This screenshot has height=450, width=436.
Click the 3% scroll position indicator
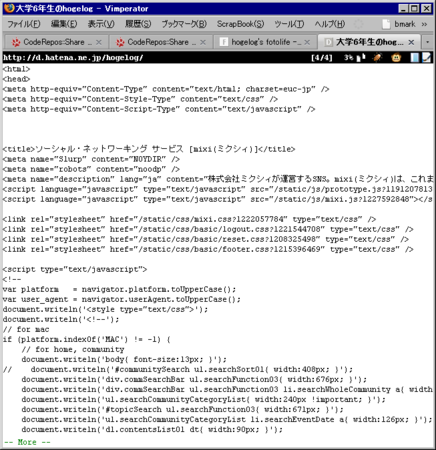pyautogui.click(x=348, y=58)
